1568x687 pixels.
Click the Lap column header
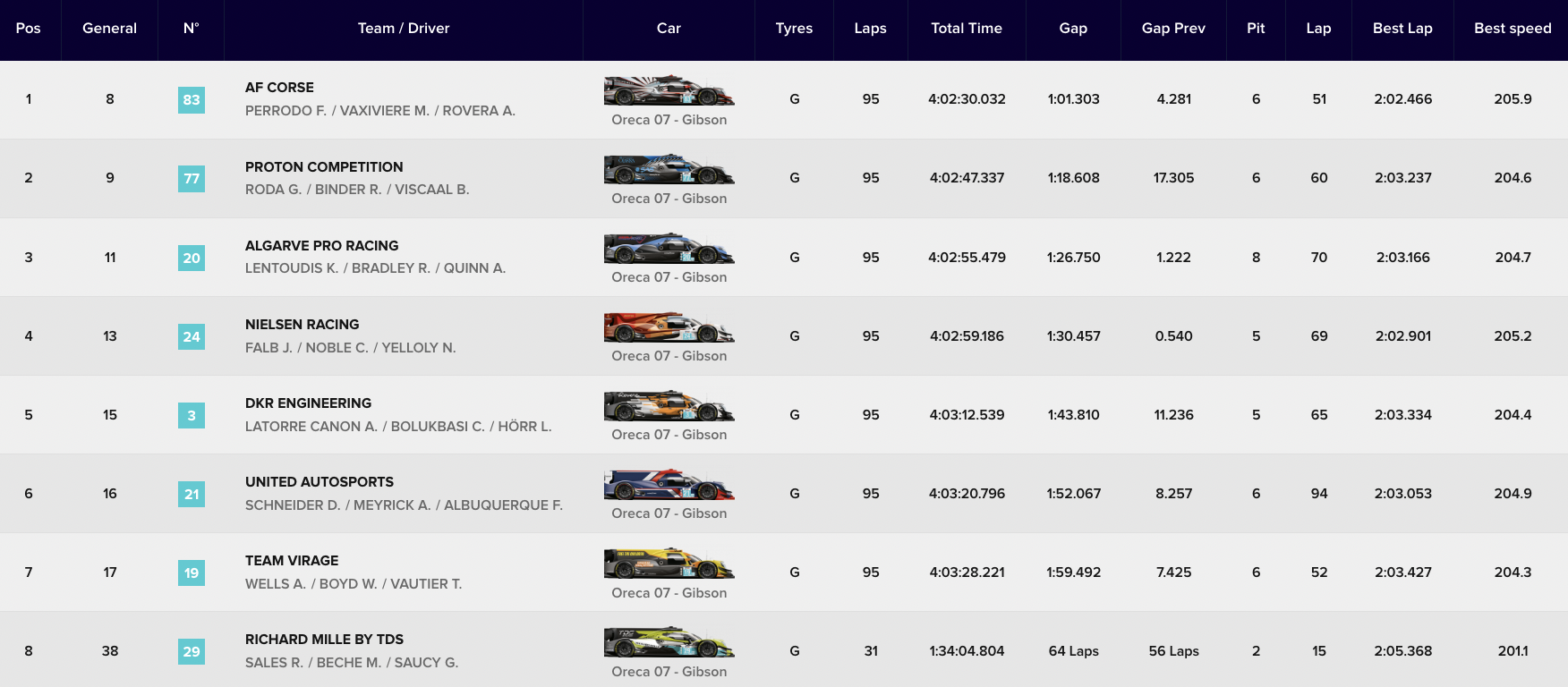pos(1318,29)
